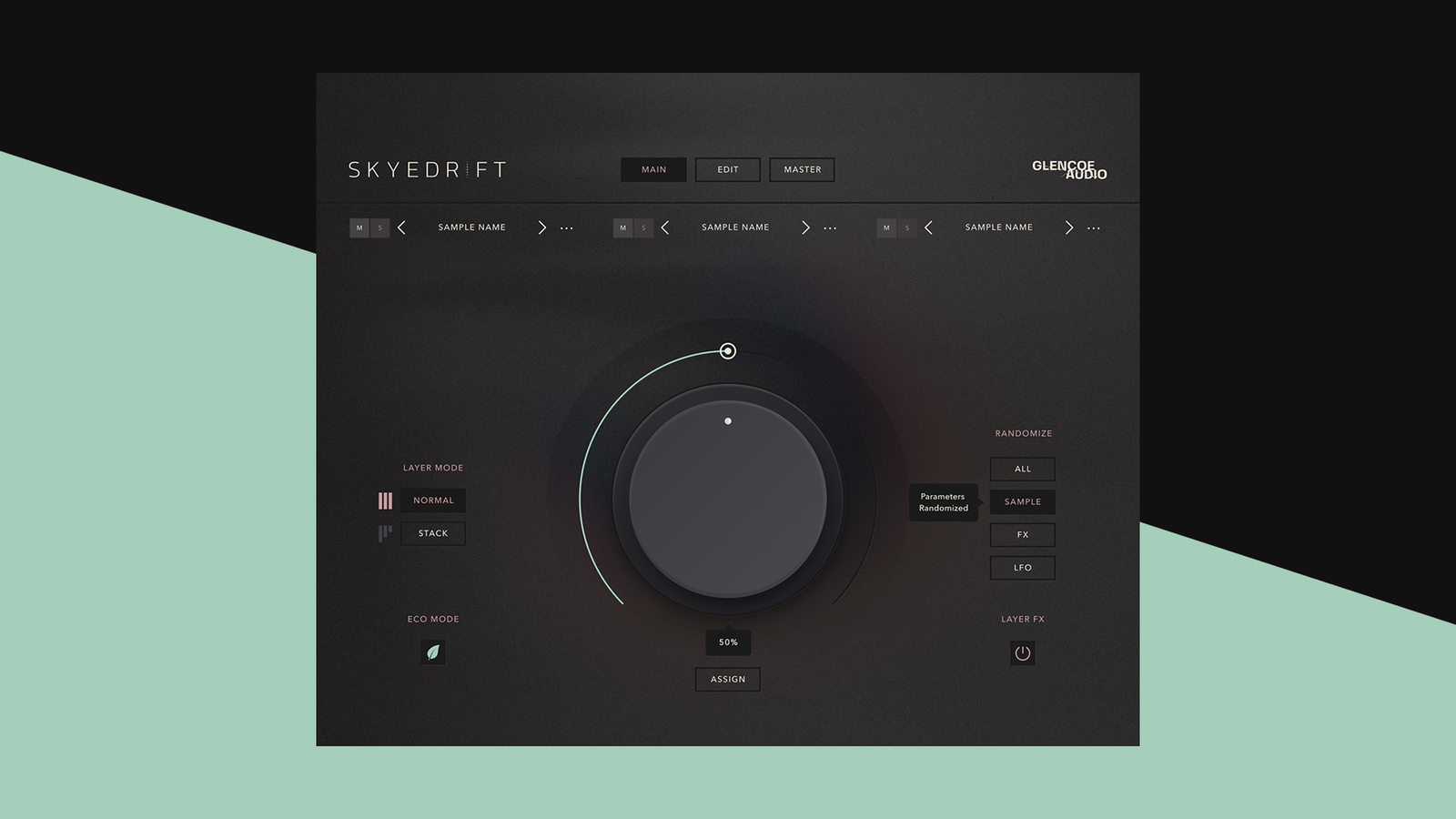Screen dimensions: 1456x819
Task: Click the stack mode bars icon
Action: click(385, 533)
